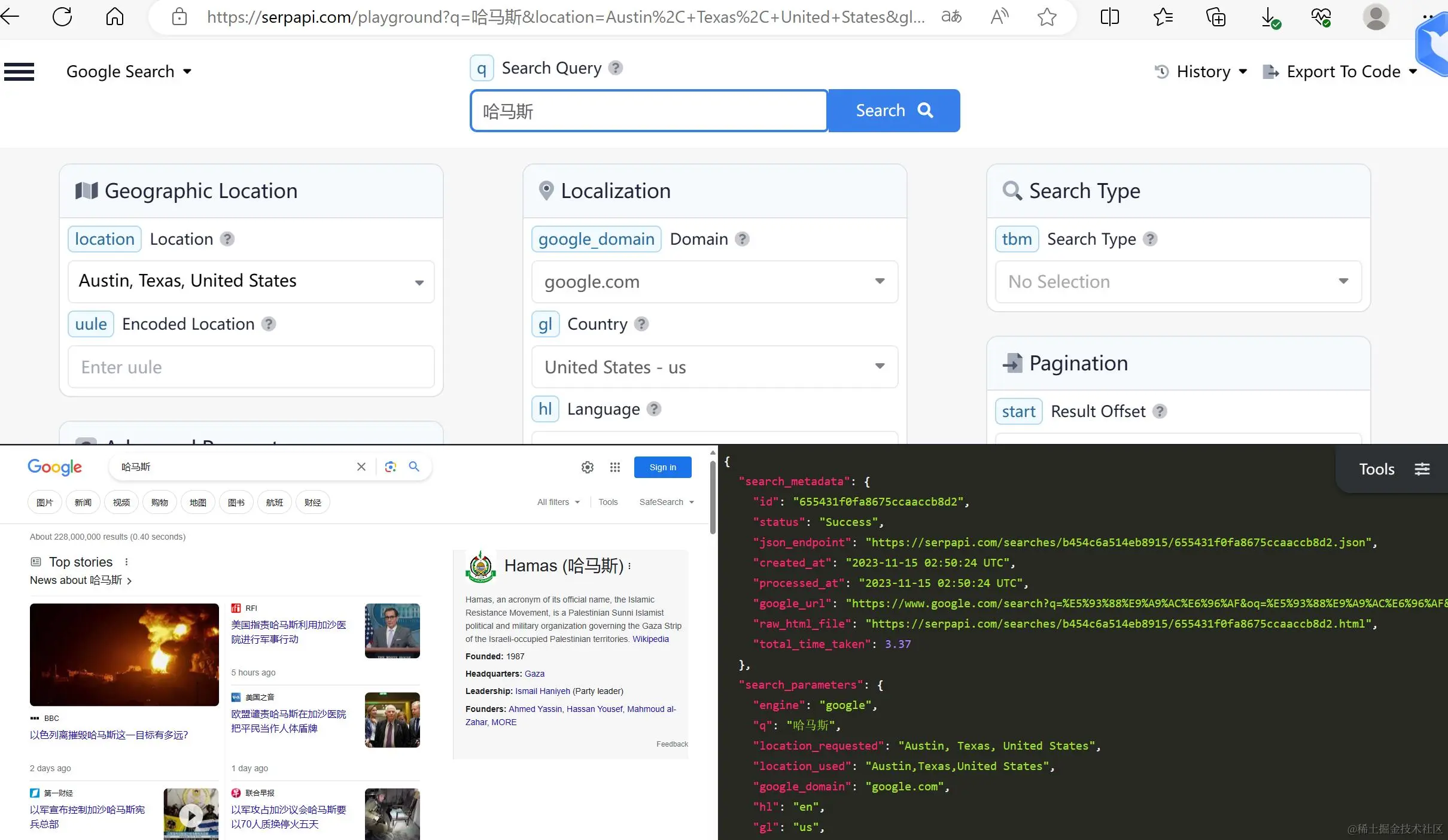Open Top stories three-dot options

coord(126,562)
